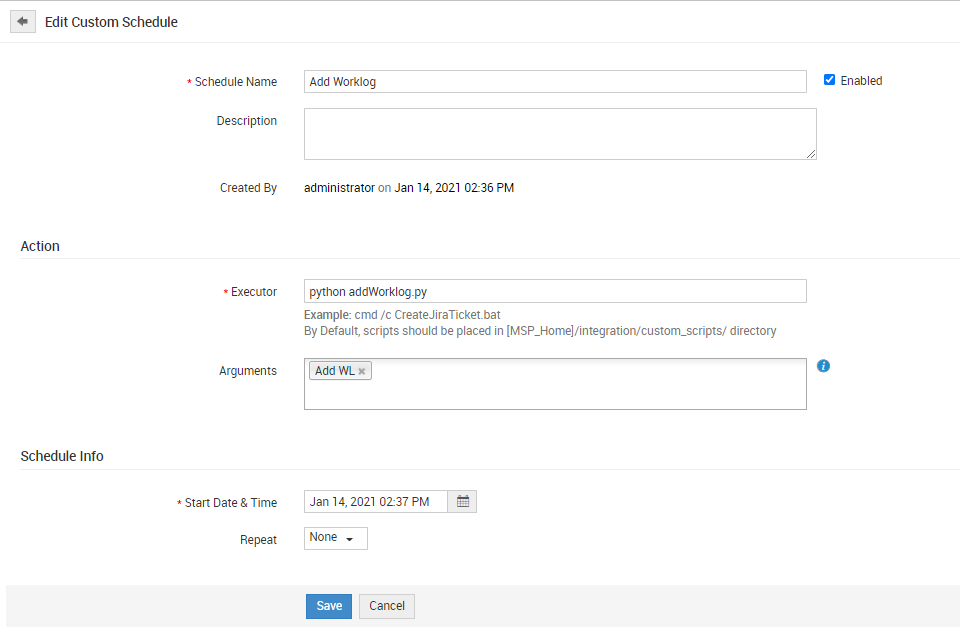This screenshot has width=960, height=627.
Task: Save the custom schedule
Action: pos(329,606)
